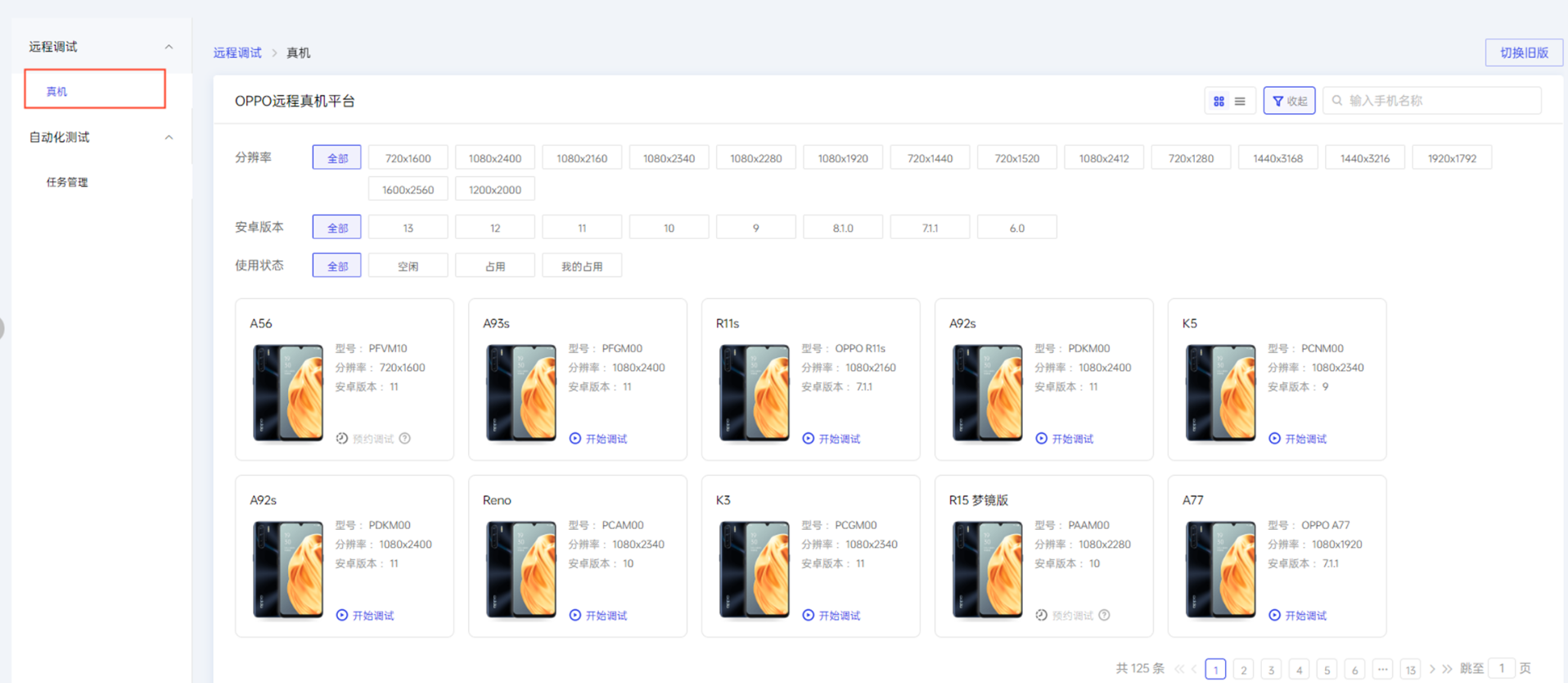
Task: Click the Reno phone thumbnail image
Action: pos(521,569)
